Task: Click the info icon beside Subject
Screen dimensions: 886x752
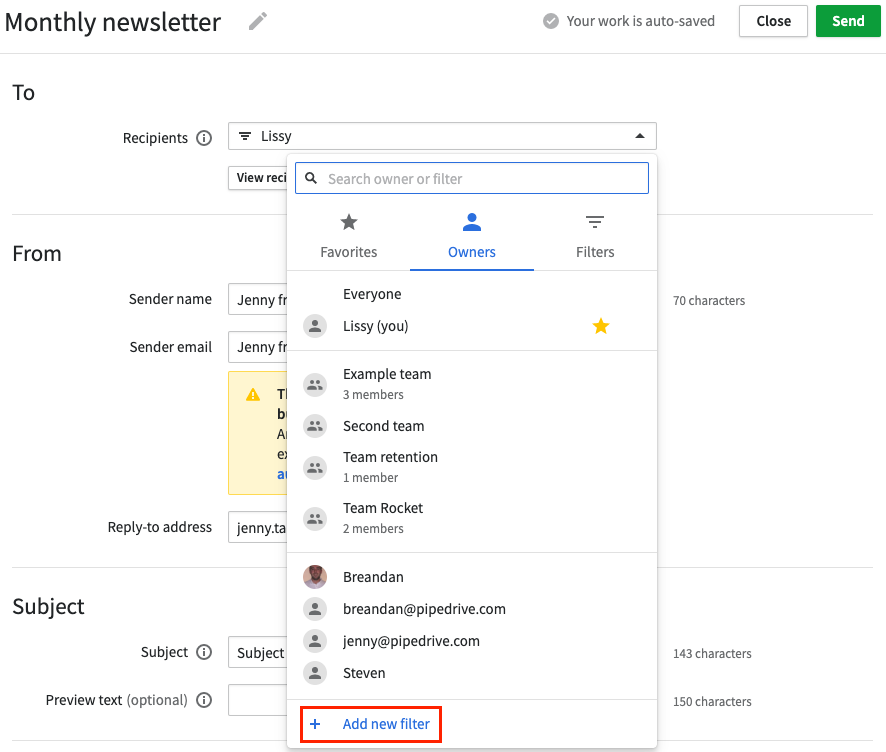Action: coord(204,651)
